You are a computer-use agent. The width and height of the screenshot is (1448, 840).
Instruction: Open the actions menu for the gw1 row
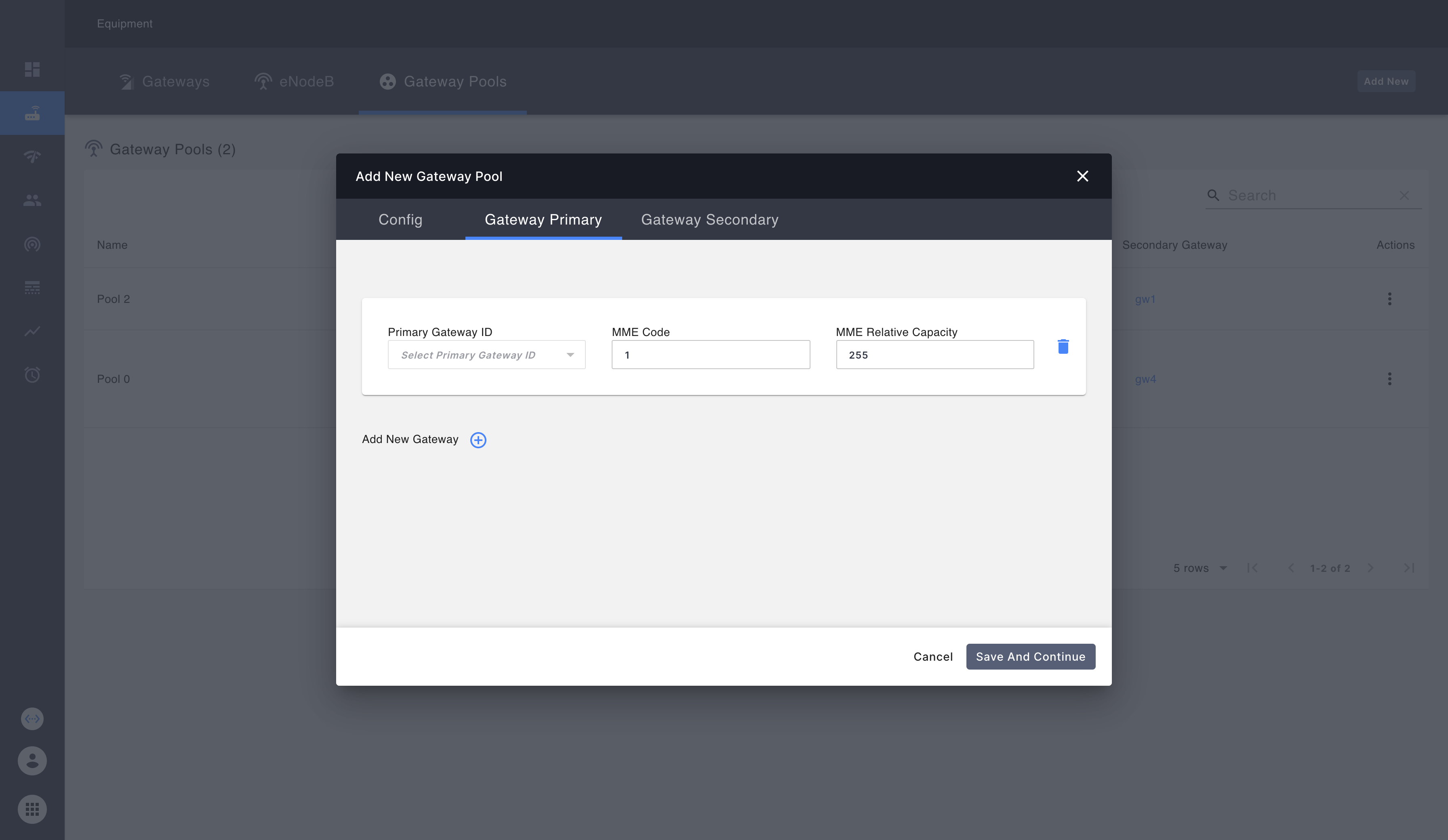click(x=1389, y=299)
